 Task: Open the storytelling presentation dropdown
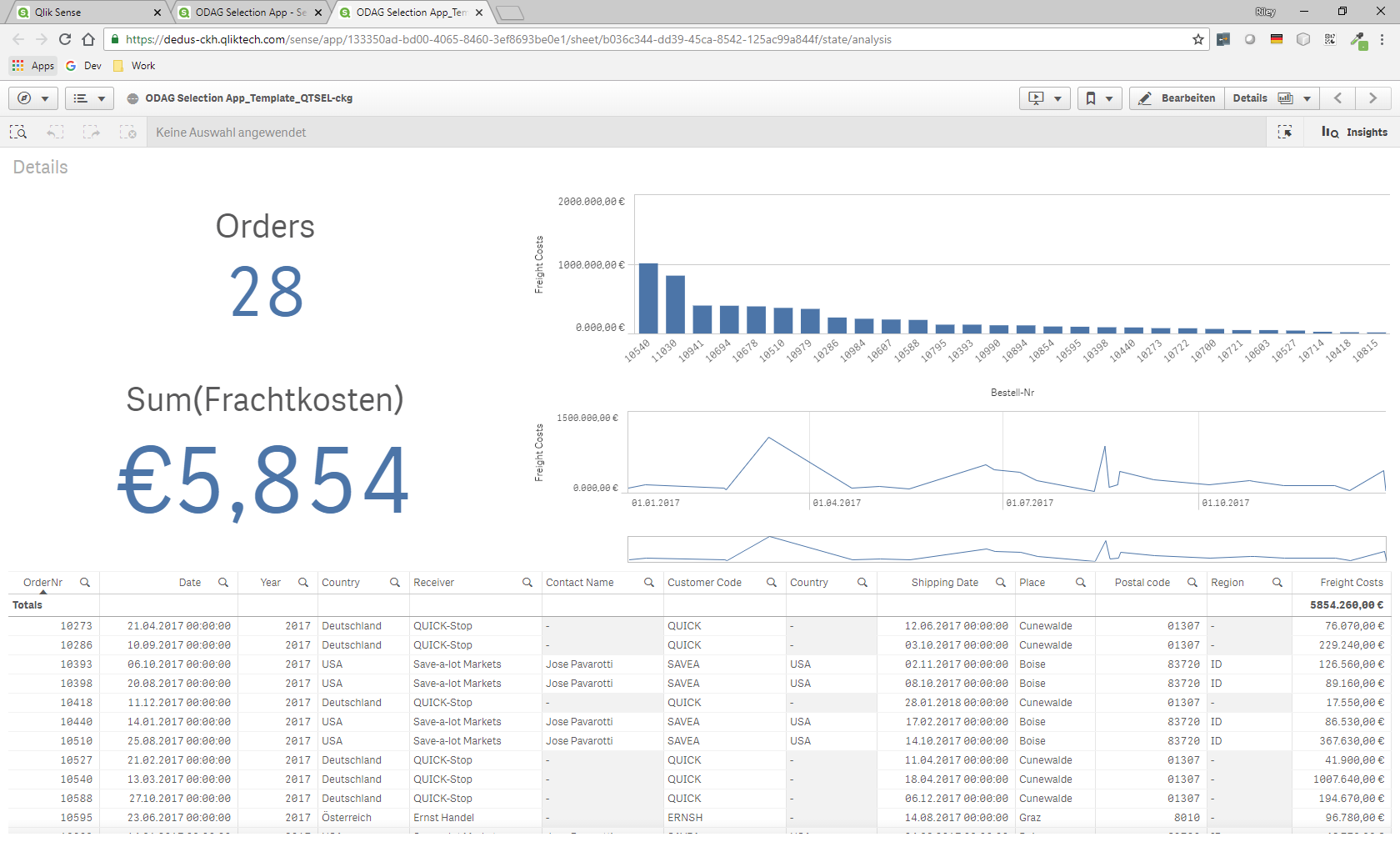1044,98
